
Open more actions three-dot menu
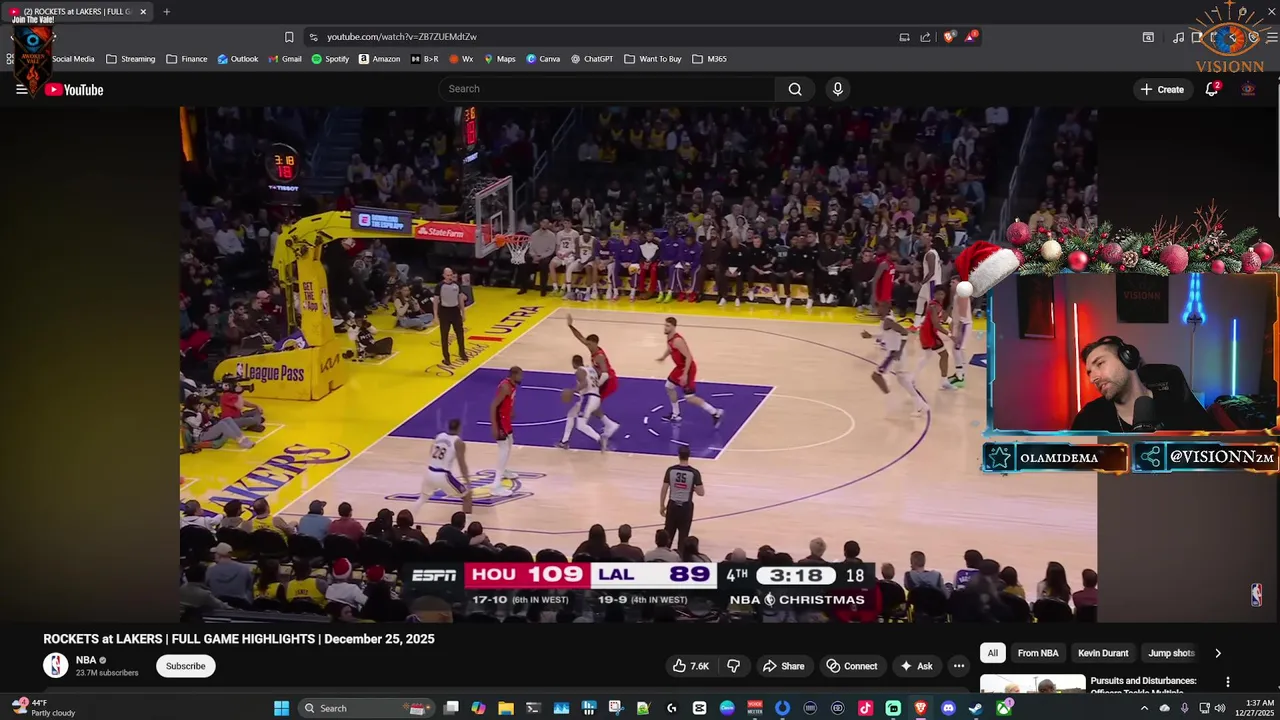coord(958,666)
